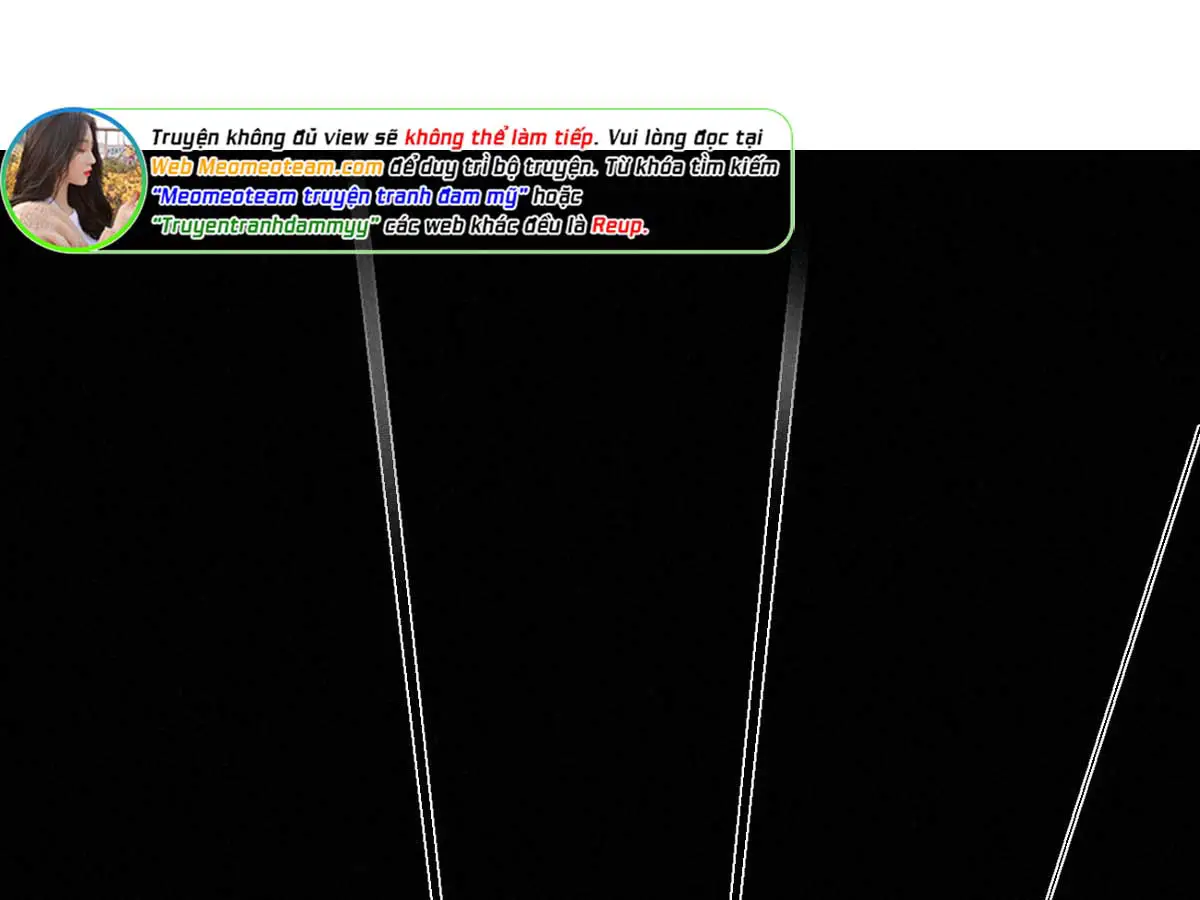Click the circular avatar photo in the banner
The image size is (1200, 900).
(73, 180)
